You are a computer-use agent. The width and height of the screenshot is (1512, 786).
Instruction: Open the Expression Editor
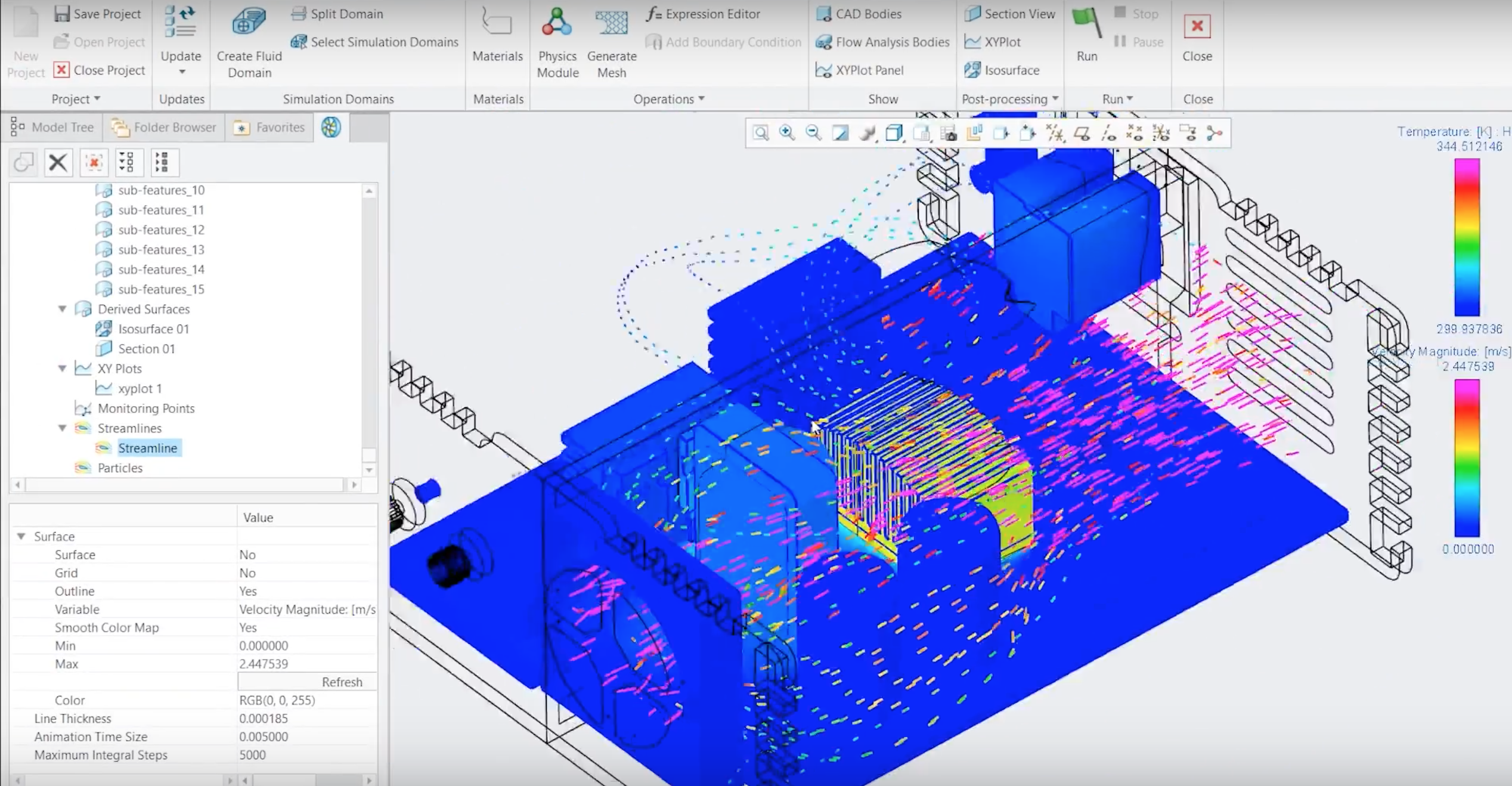[x=711, y=14]
